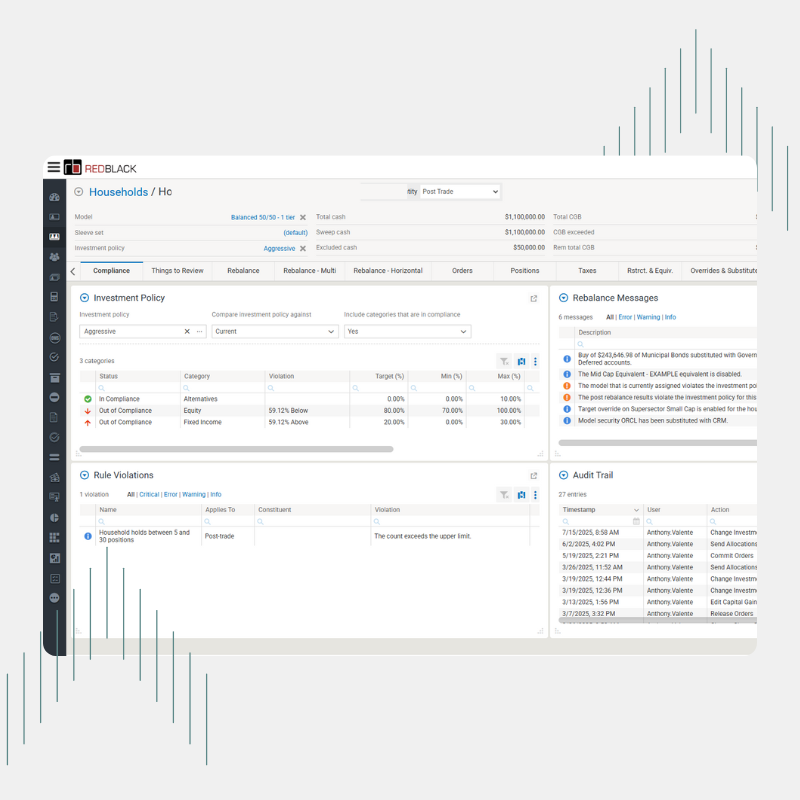Click the Rule Violations Name filter field
This screenshot has width=800, height=800.
(x=148, y=521)
